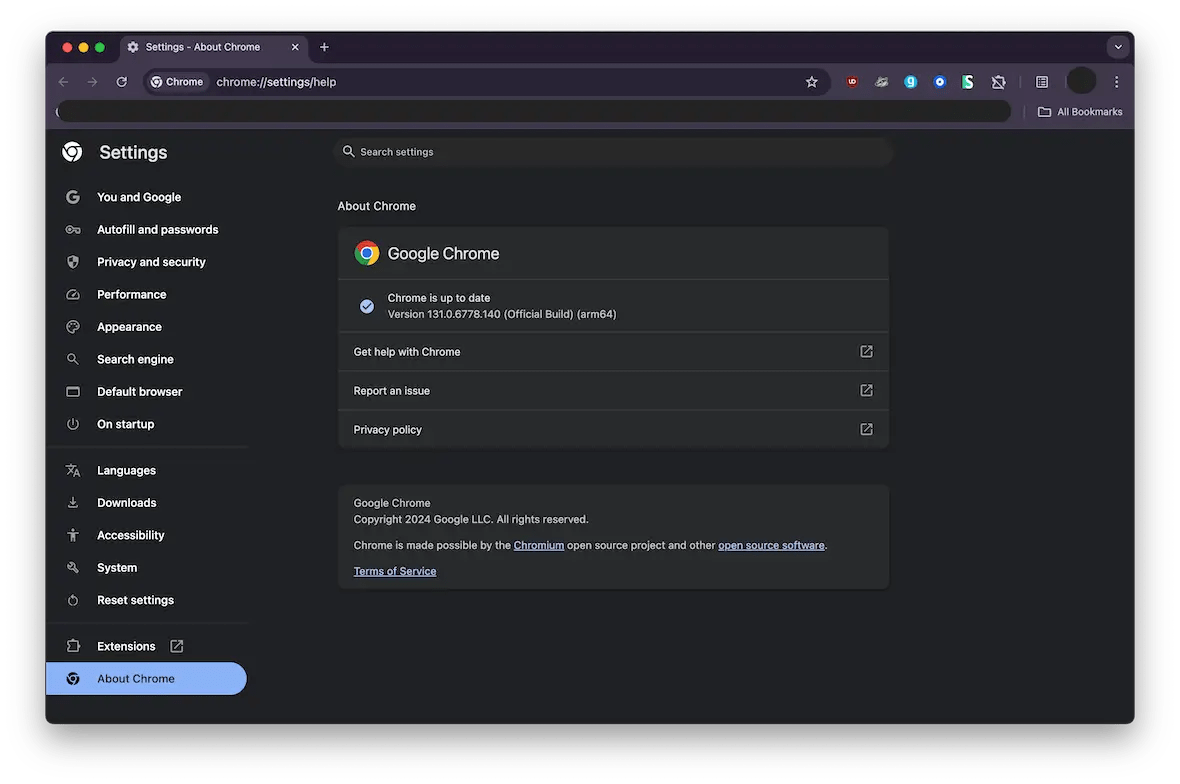Image resolution: width=1180 pixels, height=784 pixels.
Task: Open the Chromium link
Action: tap(539, 545)
